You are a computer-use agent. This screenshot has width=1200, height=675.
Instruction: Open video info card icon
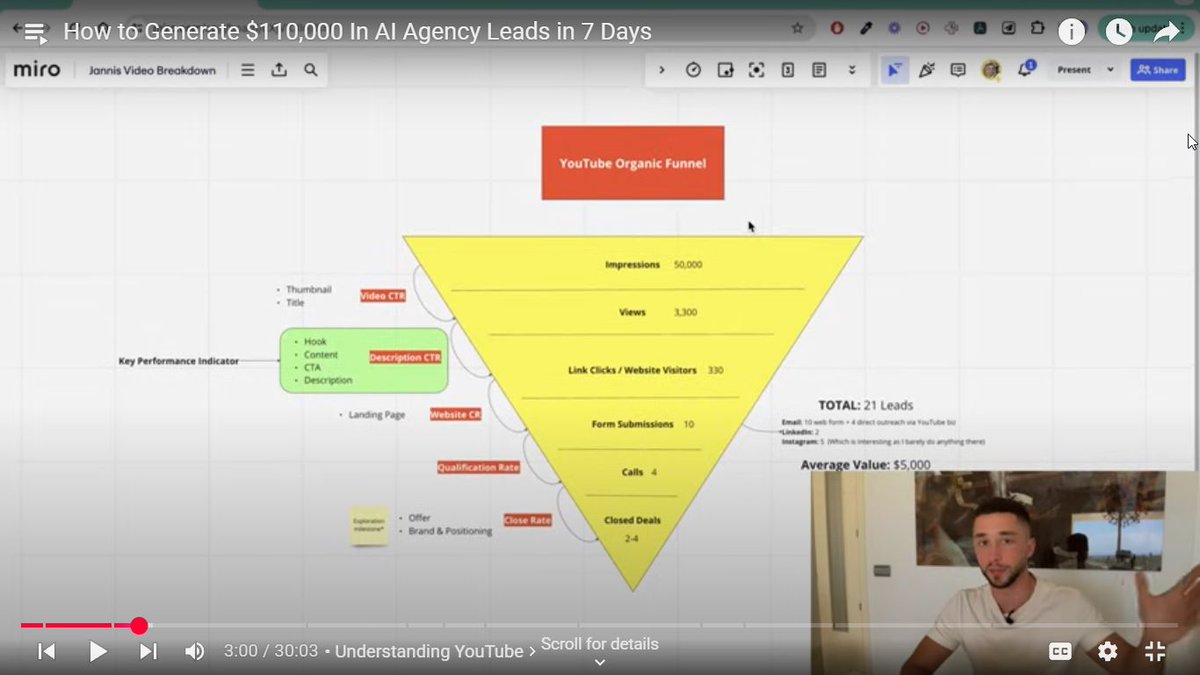(x=1071, y=32)
